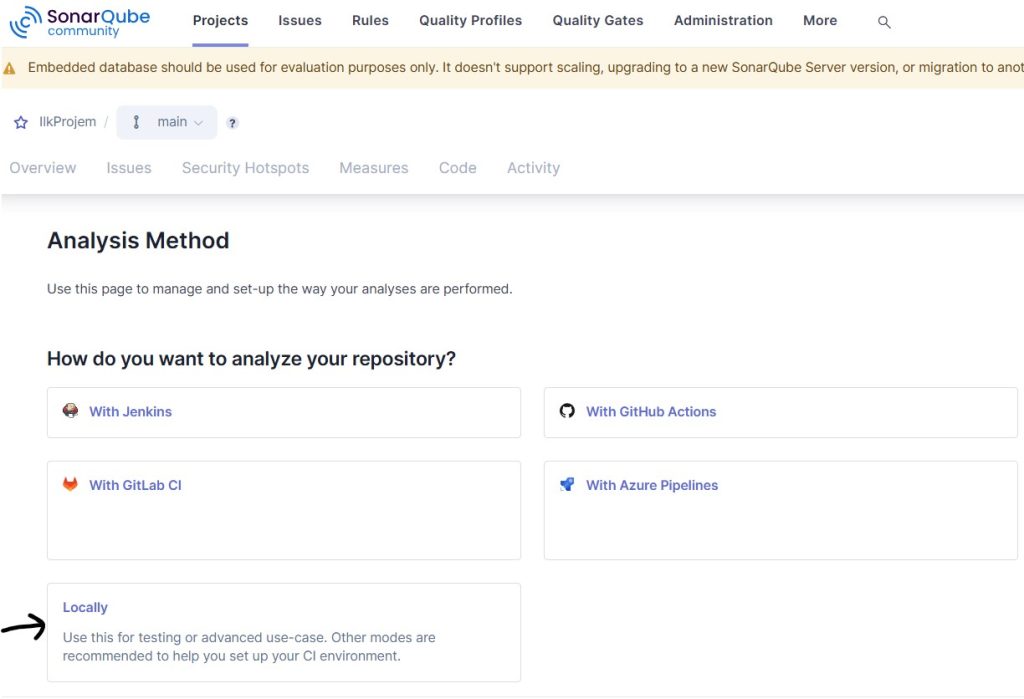The width and height of the screenshot is (1024, 699).
Task: Choose With GitLab CI
Action: pyautogui.click(x=284, y=510)
